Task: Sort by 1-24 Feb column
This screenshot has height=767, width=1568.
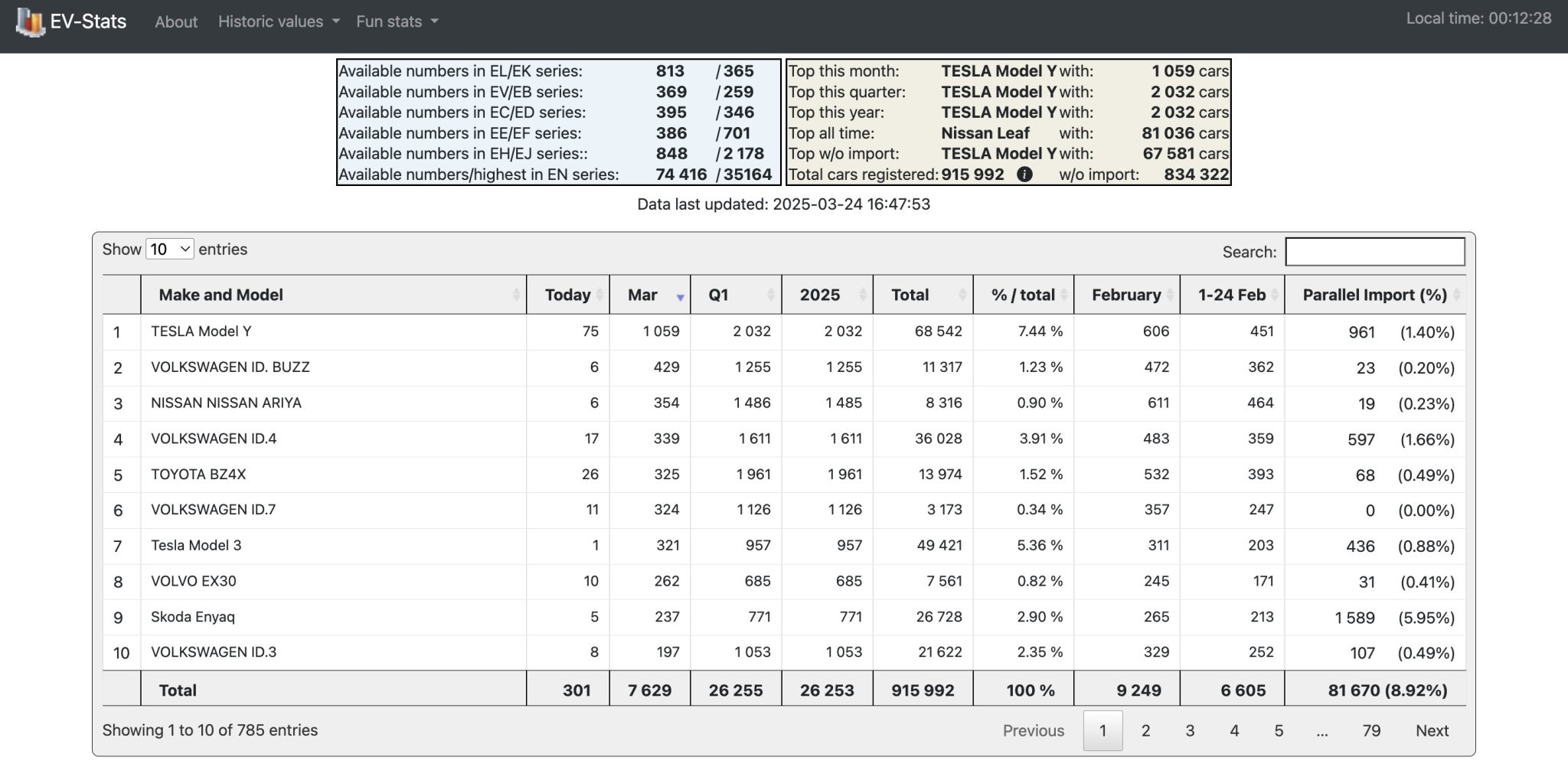Action: point(1232,295)
